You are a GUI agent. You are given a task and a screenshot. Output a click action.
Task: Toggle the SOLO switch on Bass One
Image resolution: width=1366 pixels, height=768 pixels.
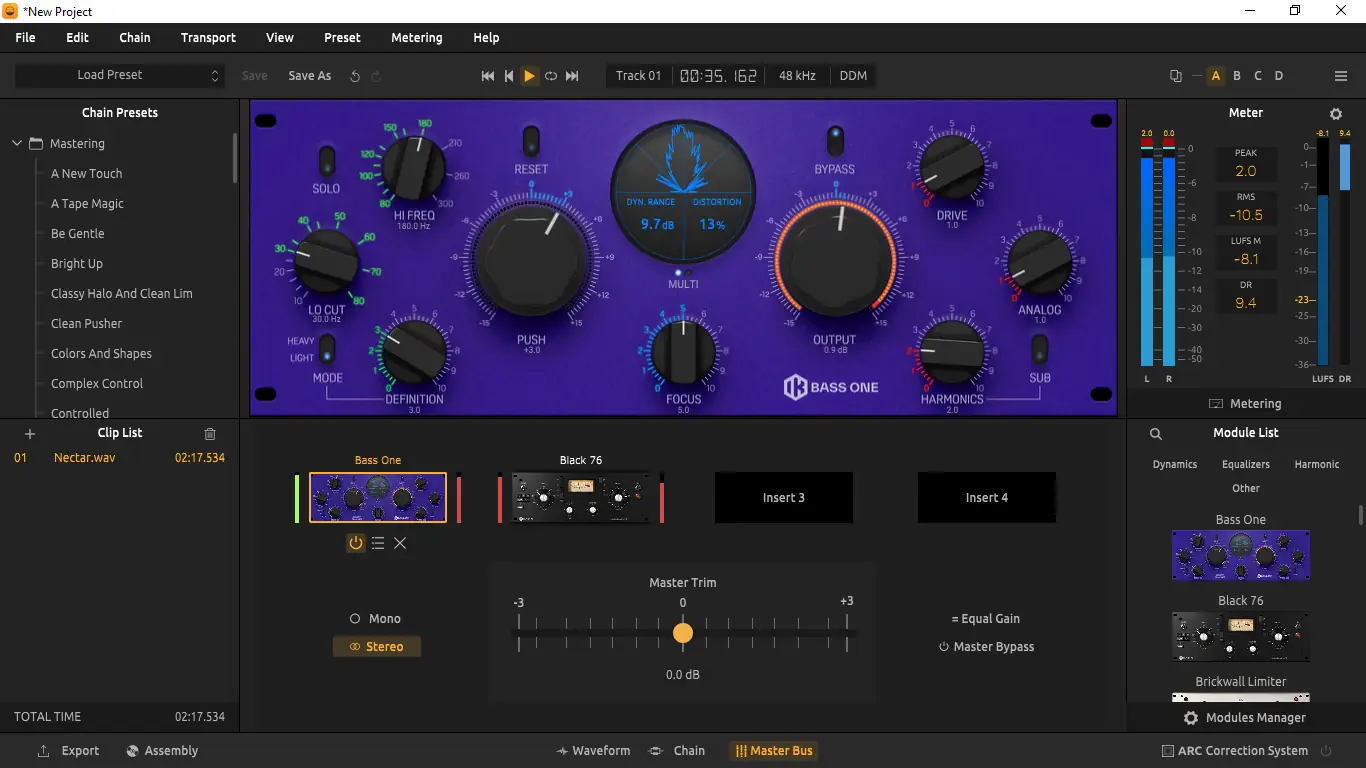327,161
